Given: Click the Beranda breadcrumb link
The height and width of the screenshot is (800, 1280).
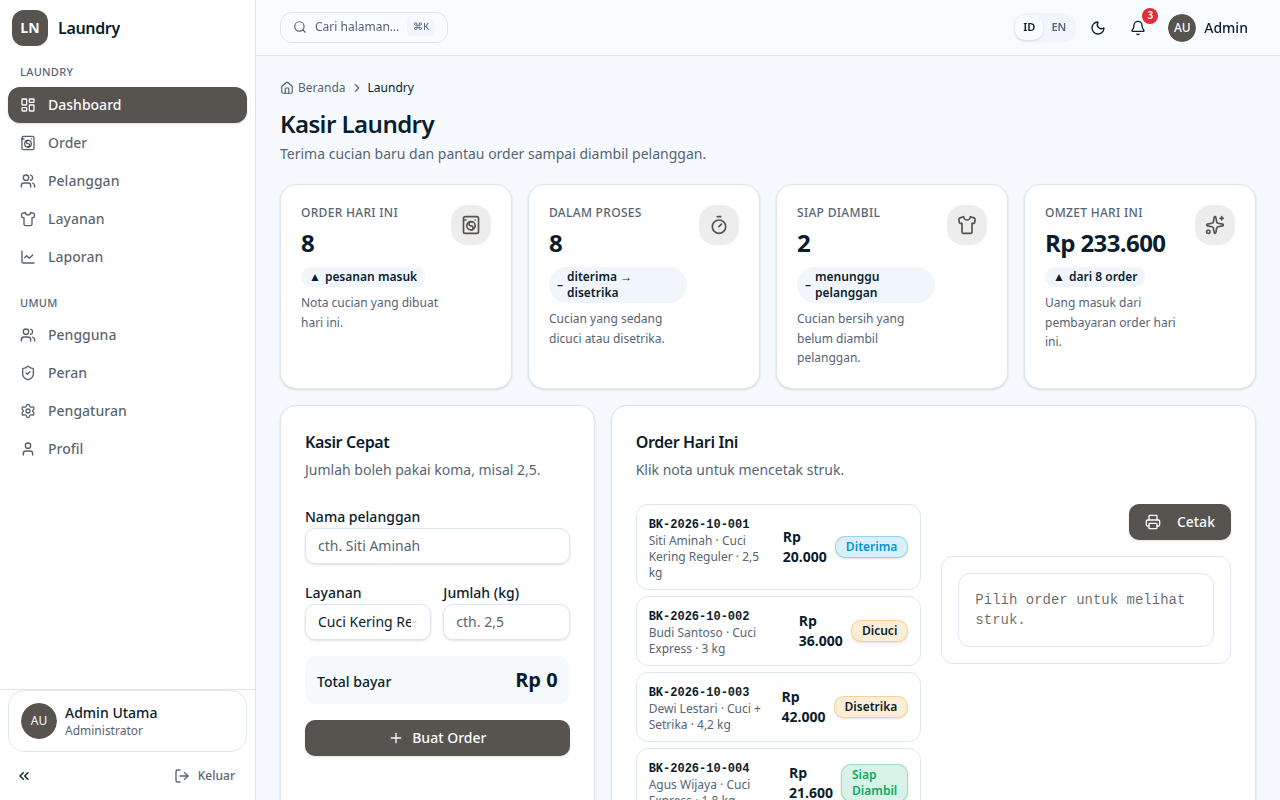Looking at the screenshot, I should (x=313, y=88).
